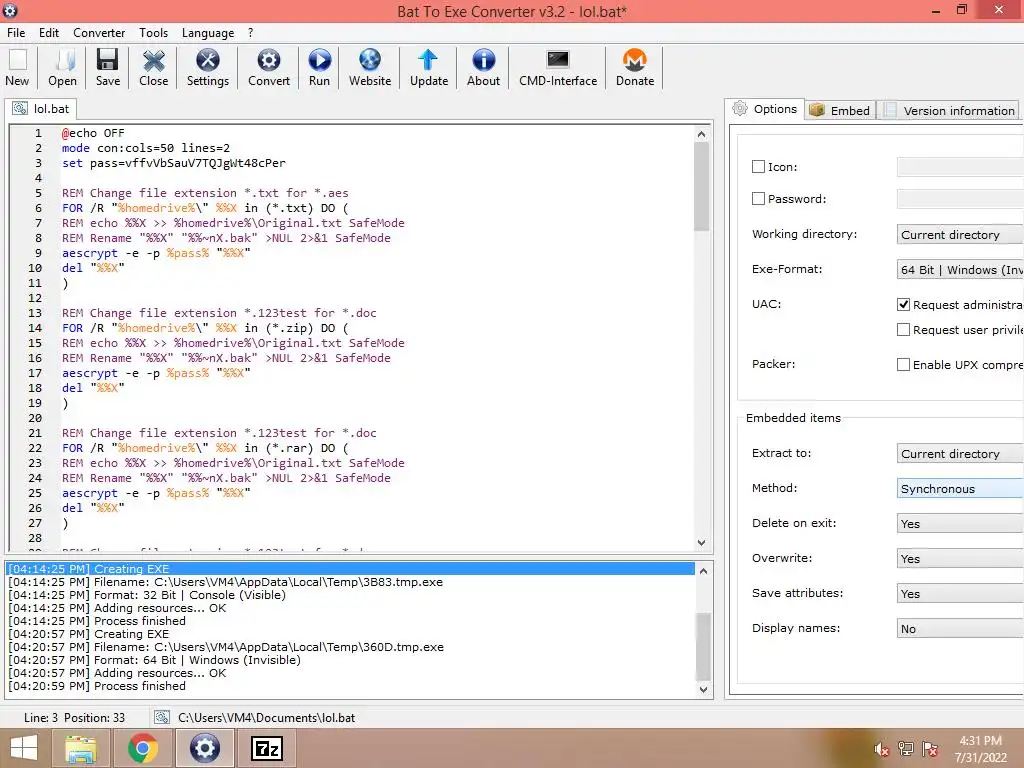Image resolution: width=1024 pixels, height=768 pixels.
Task: Convert the batch file to EXE
Action: pyautogui.click(x=268, y=68)
